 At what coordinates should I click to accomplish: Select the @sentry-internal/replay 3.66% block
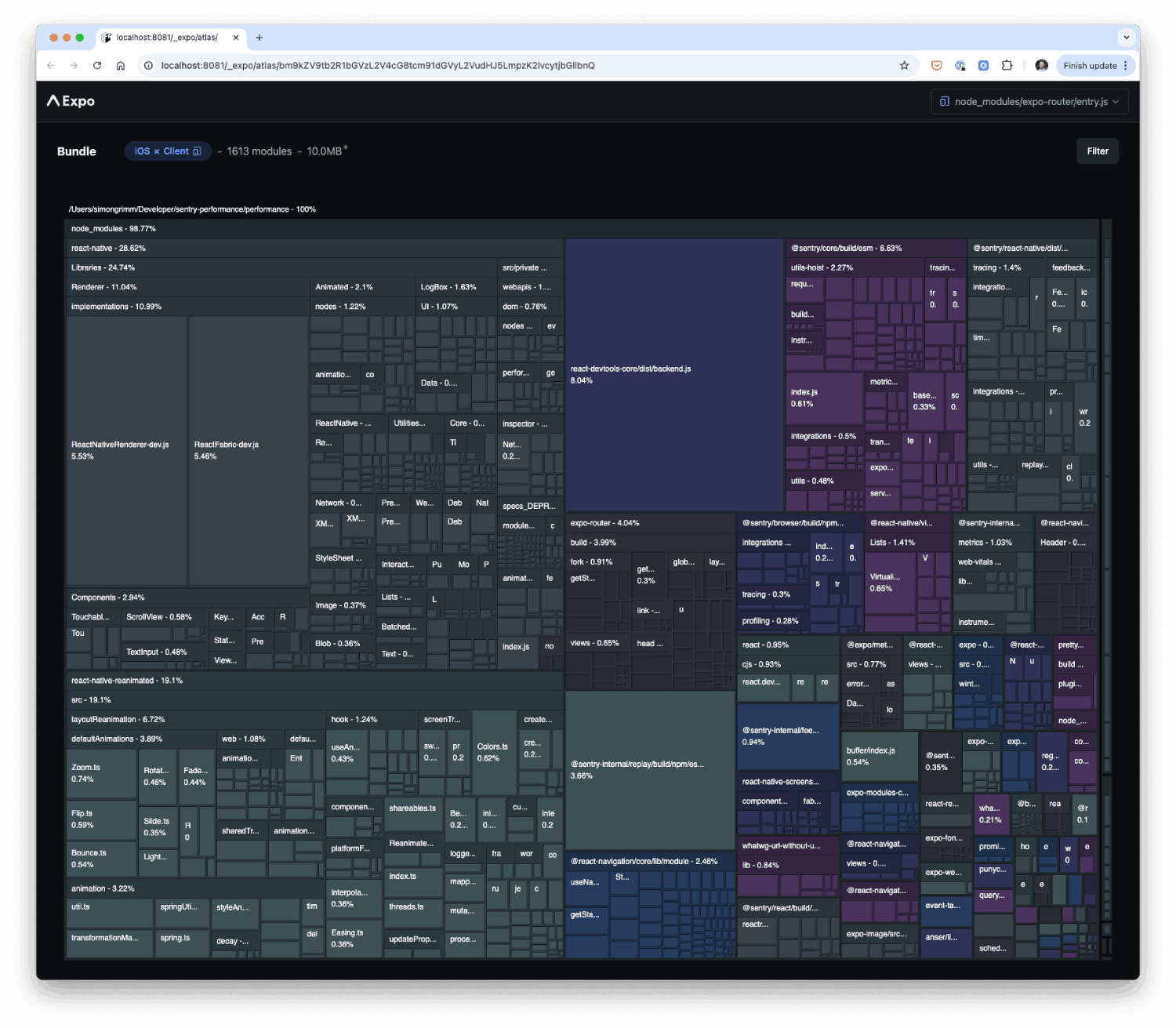pyautogui.click(x=650, y=770)
